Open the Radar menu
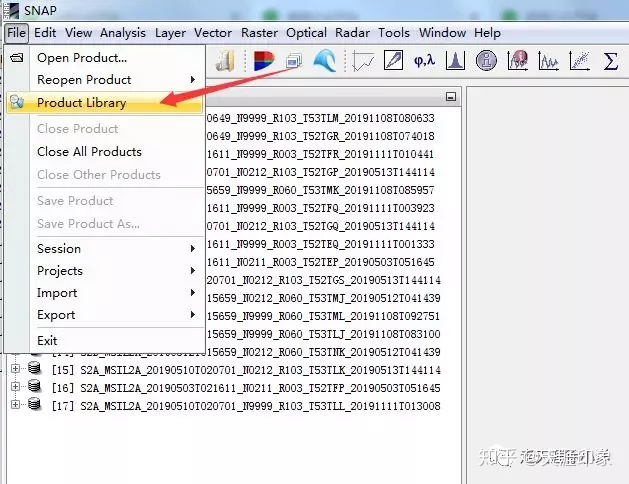Screen dimensions: 629x484 coord(352,32)
